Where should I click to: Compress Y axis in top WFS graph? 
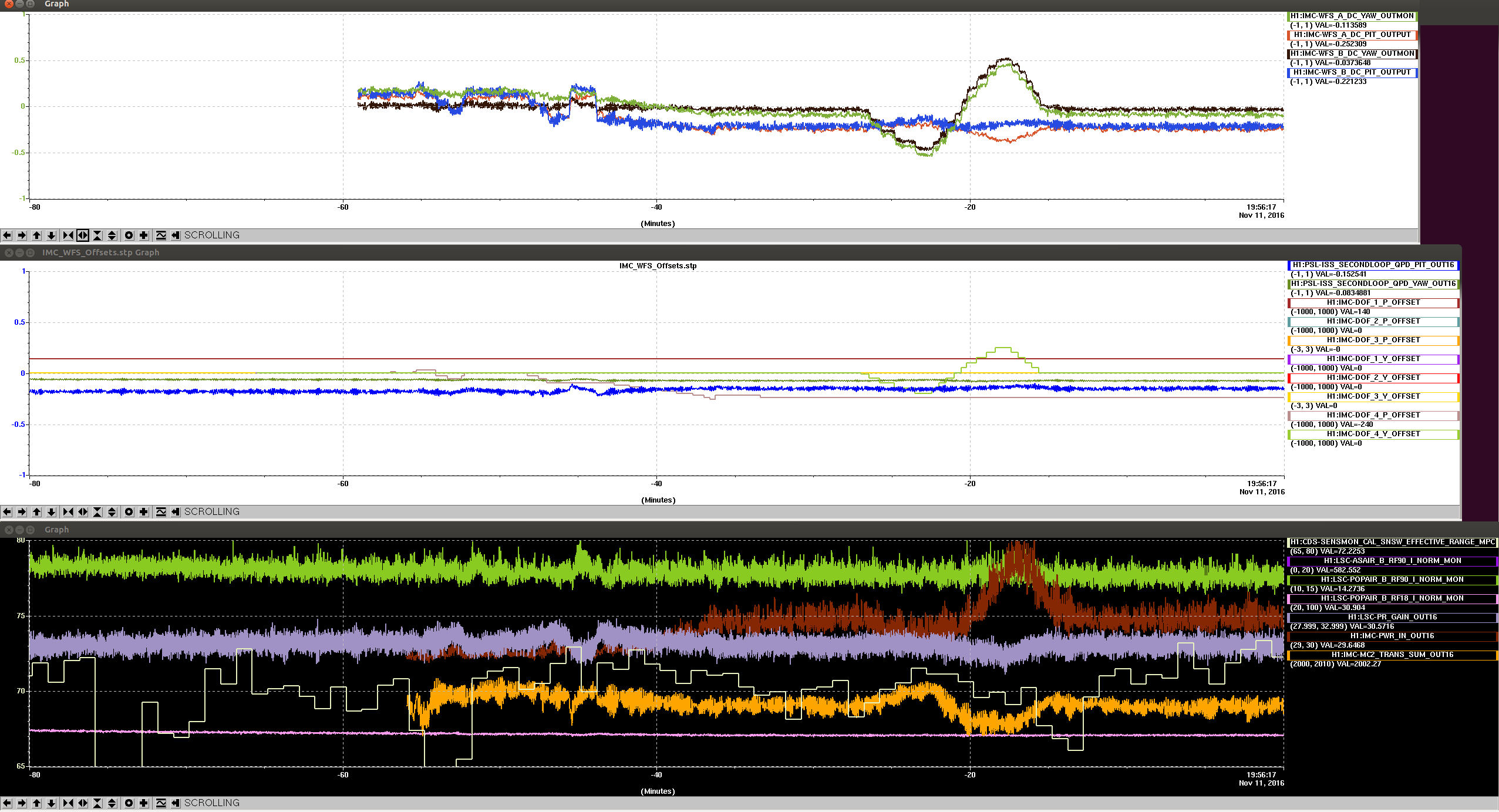click(97, 235)
